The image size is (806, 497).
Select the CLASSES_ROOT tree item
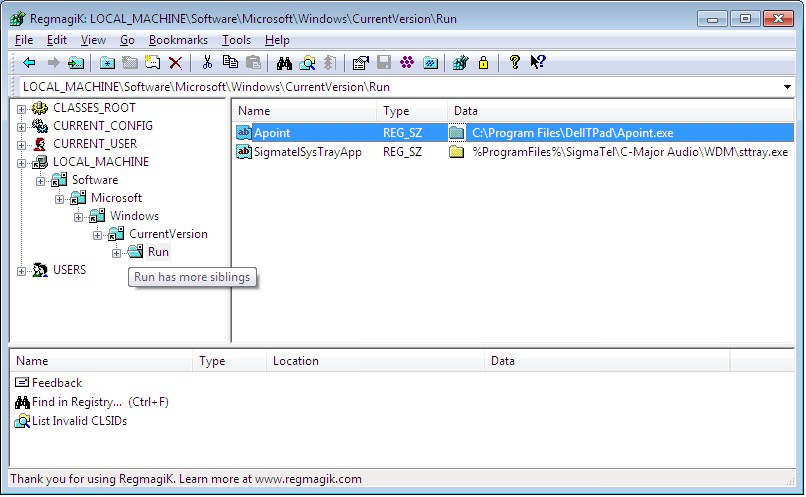pyautogui.click(x=94, y=108)
